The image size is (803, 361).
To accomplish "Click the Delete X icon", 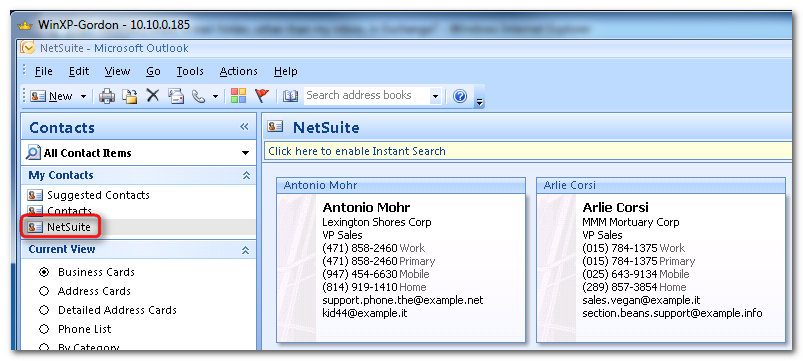I will [153, 95].
